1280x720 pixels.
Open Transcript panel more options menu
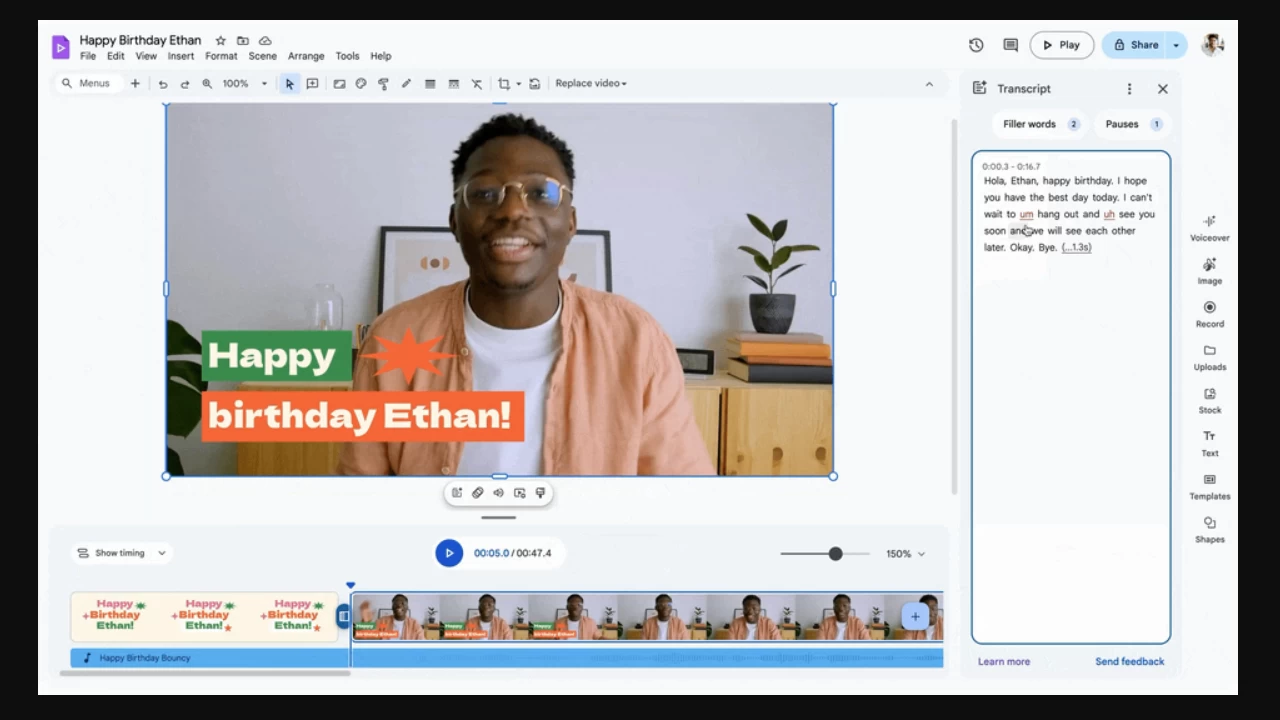pyautogui.click(x=1129, y=89)
